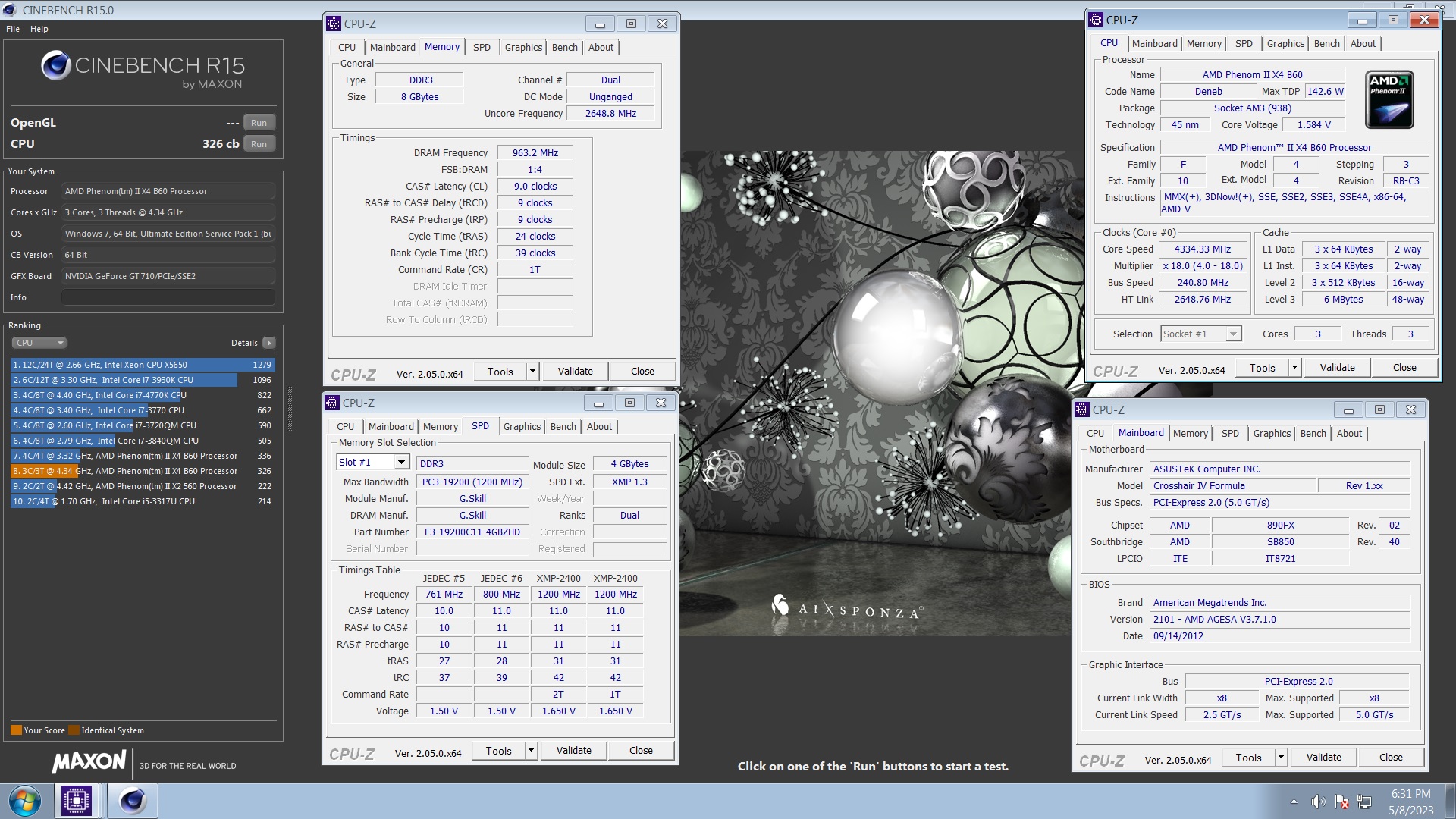Click Close button in CPU window

(1404, 368)
